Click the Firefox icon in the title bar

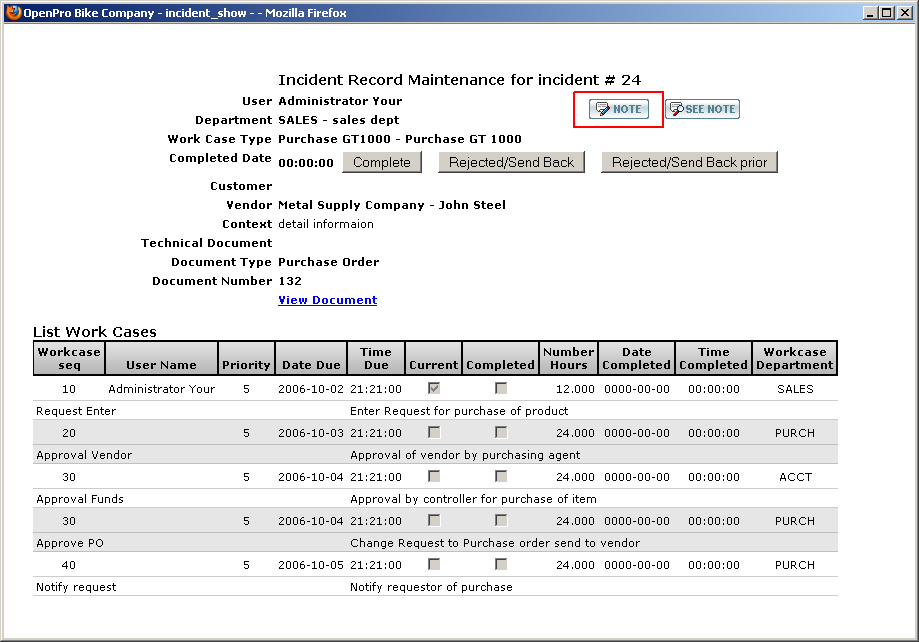click(x=11, y=12)
